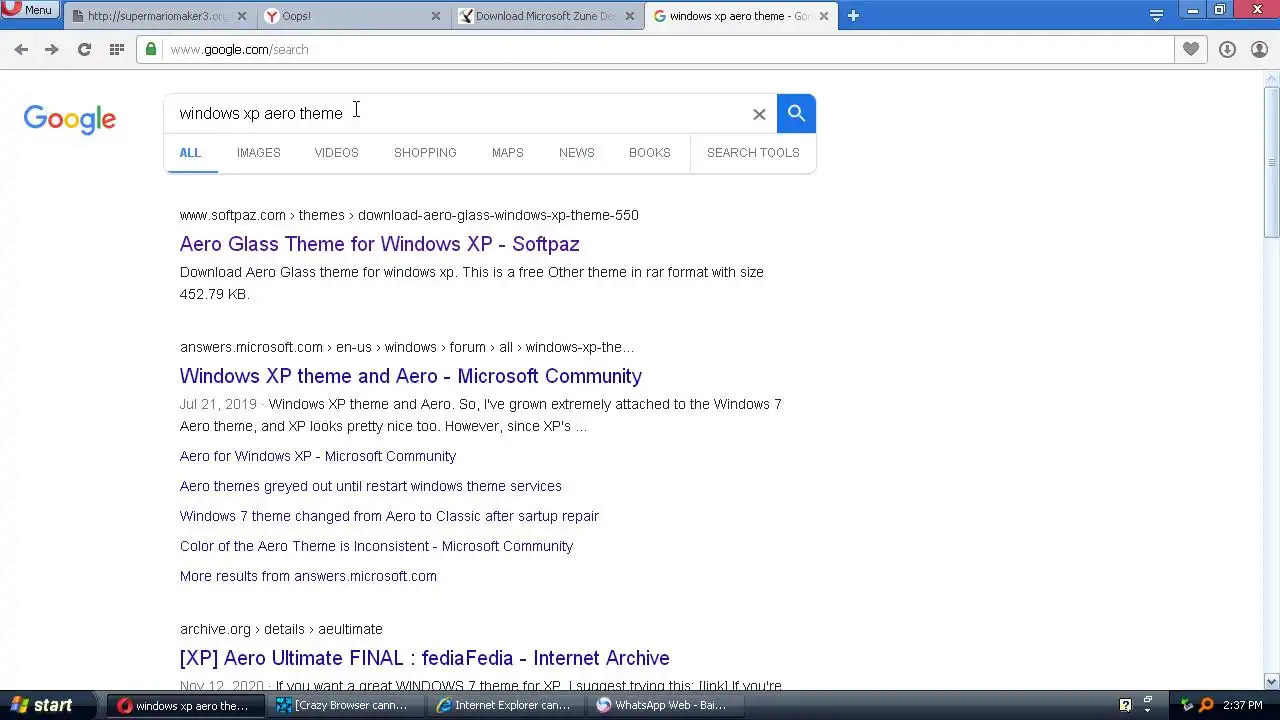
Task: Click More results from answers.microsoft.com
Action: point(308,576)
